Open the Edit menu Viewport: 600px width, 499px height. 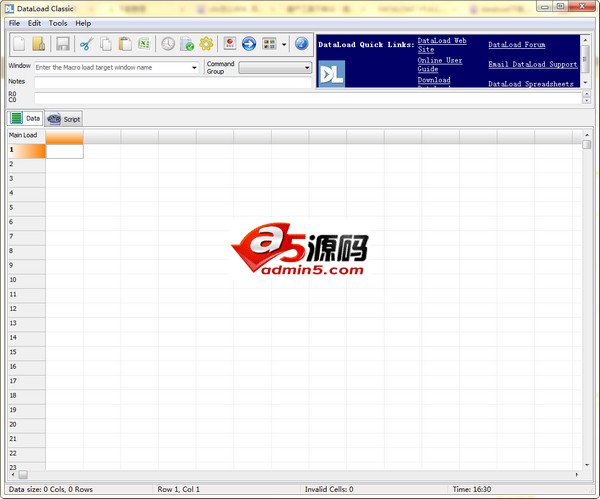pos(34,23)
